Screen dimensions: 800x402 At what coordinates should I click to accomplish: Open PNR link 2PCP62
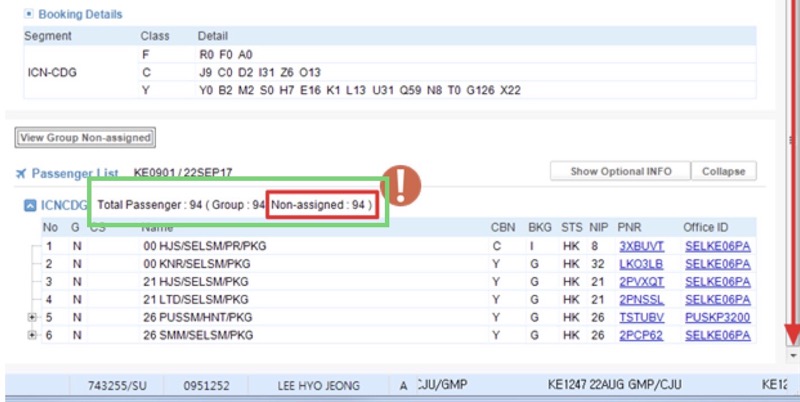pos(640,336)
